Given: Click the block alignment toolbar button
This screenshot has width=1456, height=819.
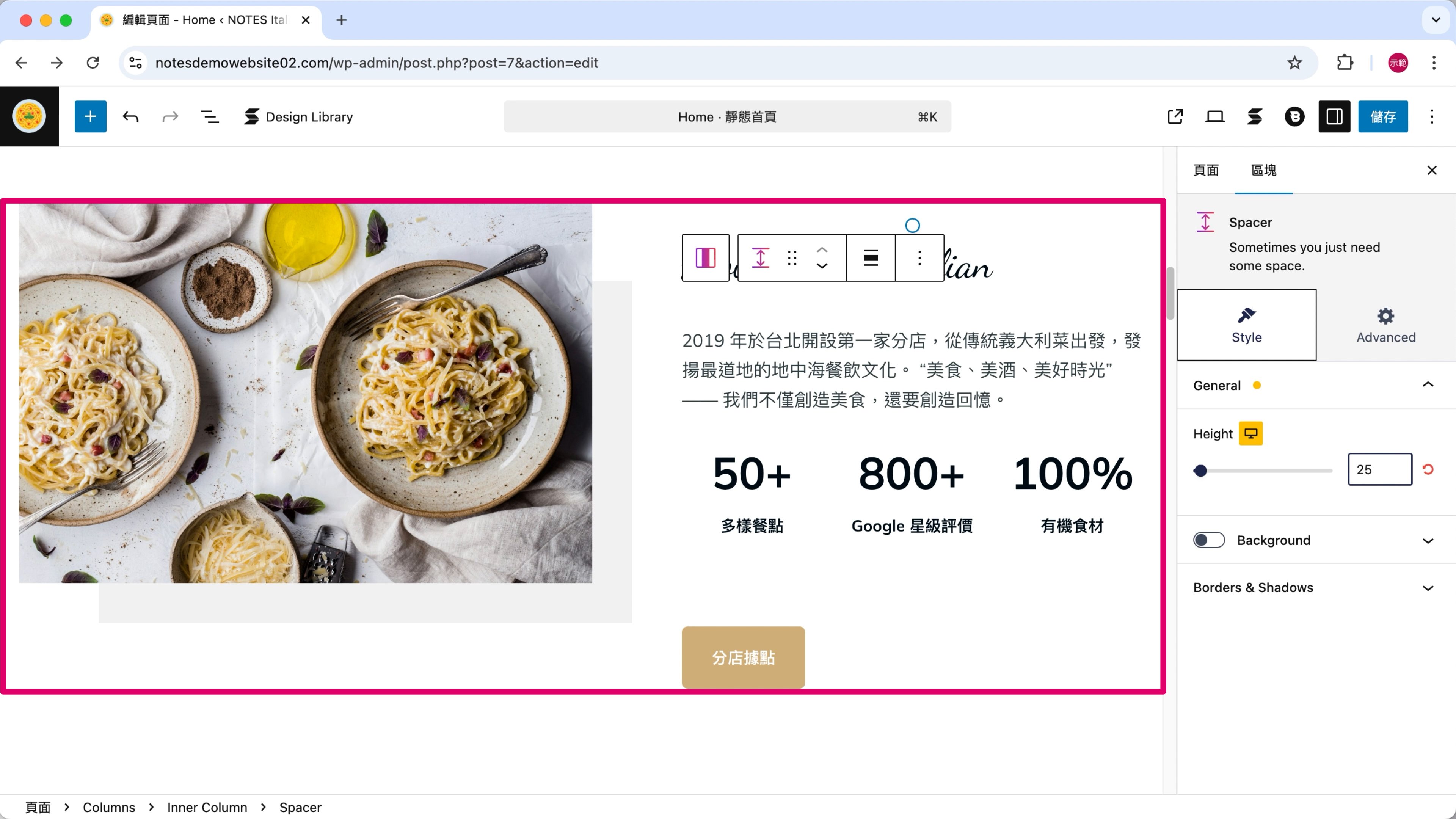Looking at the screenshot, I should pyautogui.click(x=871, y=258).
